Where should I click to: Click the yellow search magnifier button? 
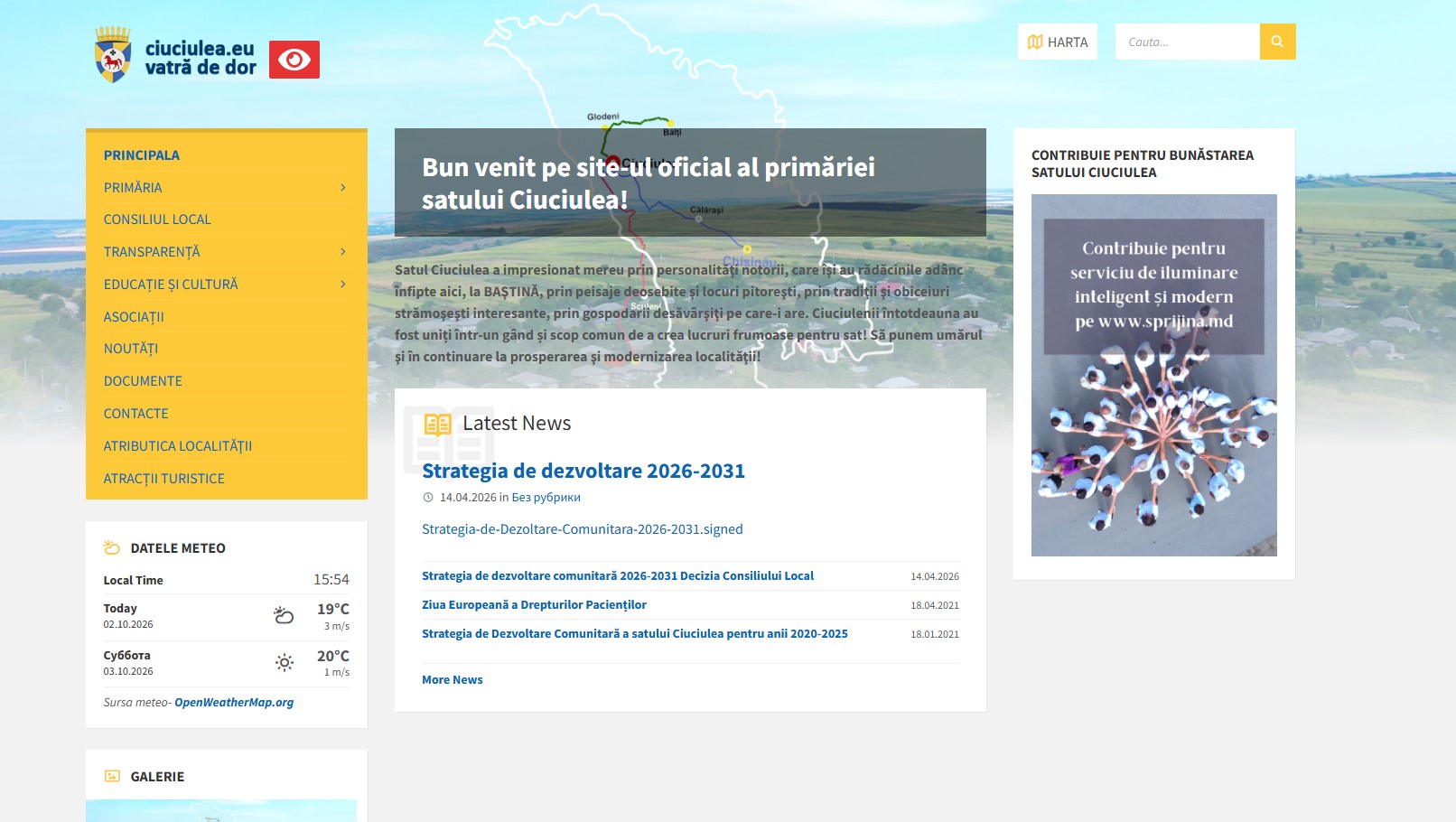pyautogui.click(x=1277, y=42)
